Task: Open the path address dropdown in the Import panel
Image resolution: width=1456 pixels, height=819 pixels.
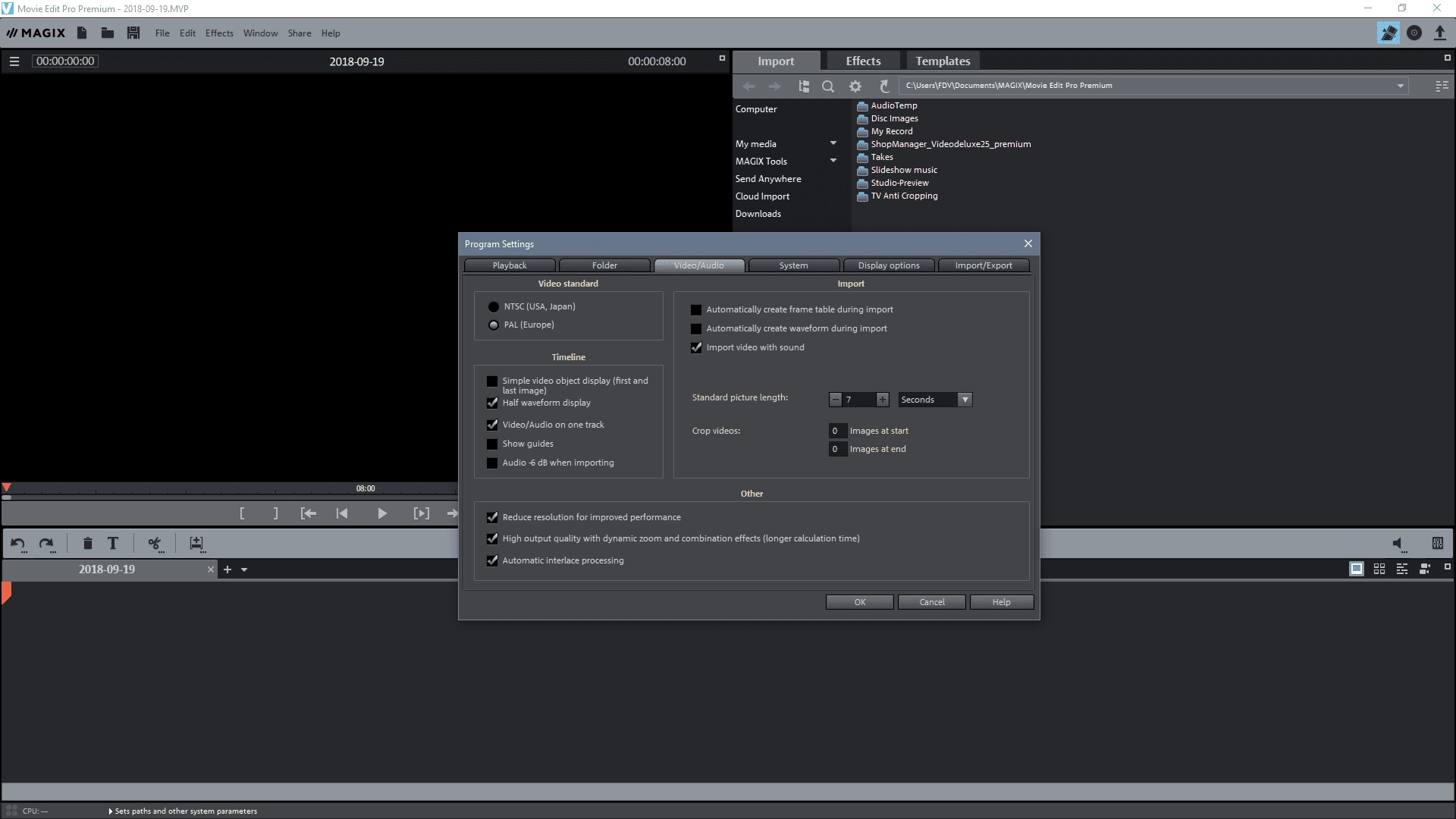Action: pyautogui.click(x=1401, y=86)
